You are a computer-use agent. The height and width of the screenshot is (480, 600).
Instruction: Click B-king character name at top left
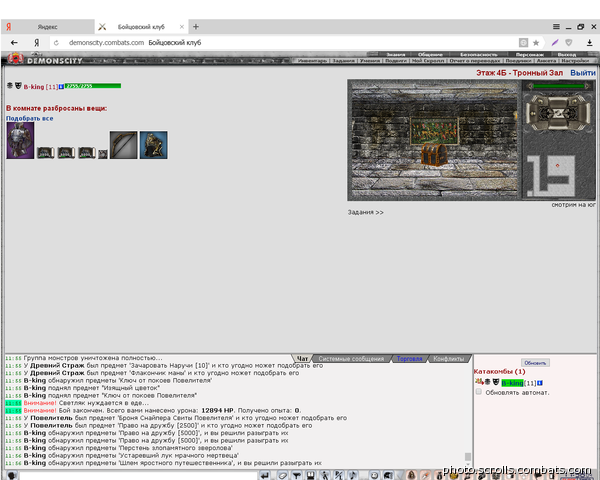[34, 87]
